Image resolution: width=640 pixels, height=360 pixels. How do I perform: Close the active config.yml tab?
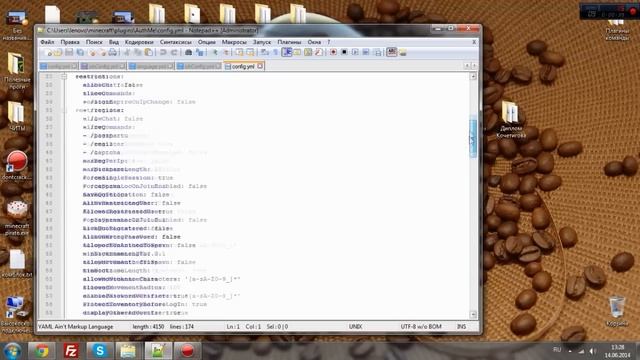pos(260,66)
